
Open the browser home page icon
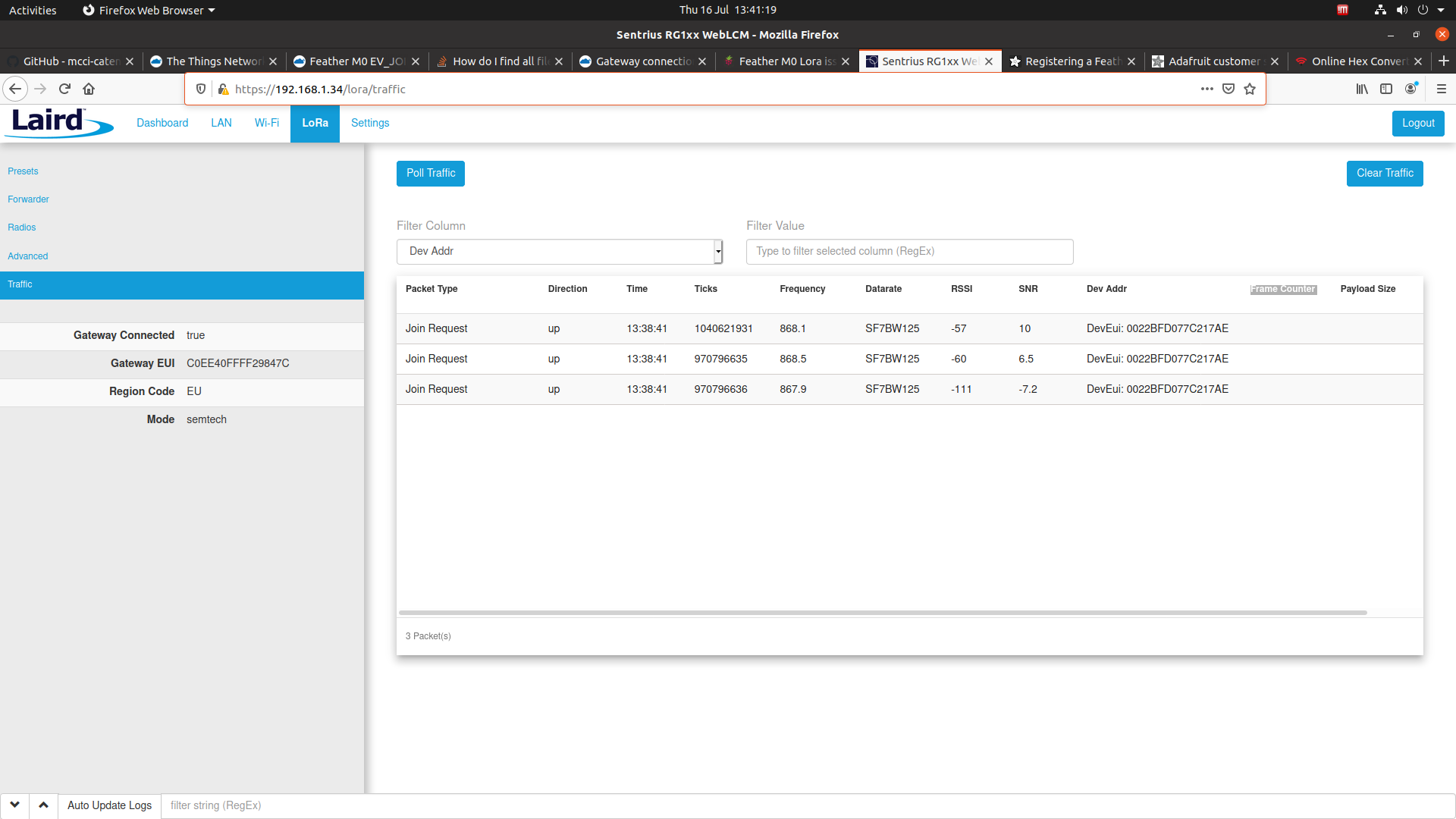pyautogui.click(x=89, y=89)
